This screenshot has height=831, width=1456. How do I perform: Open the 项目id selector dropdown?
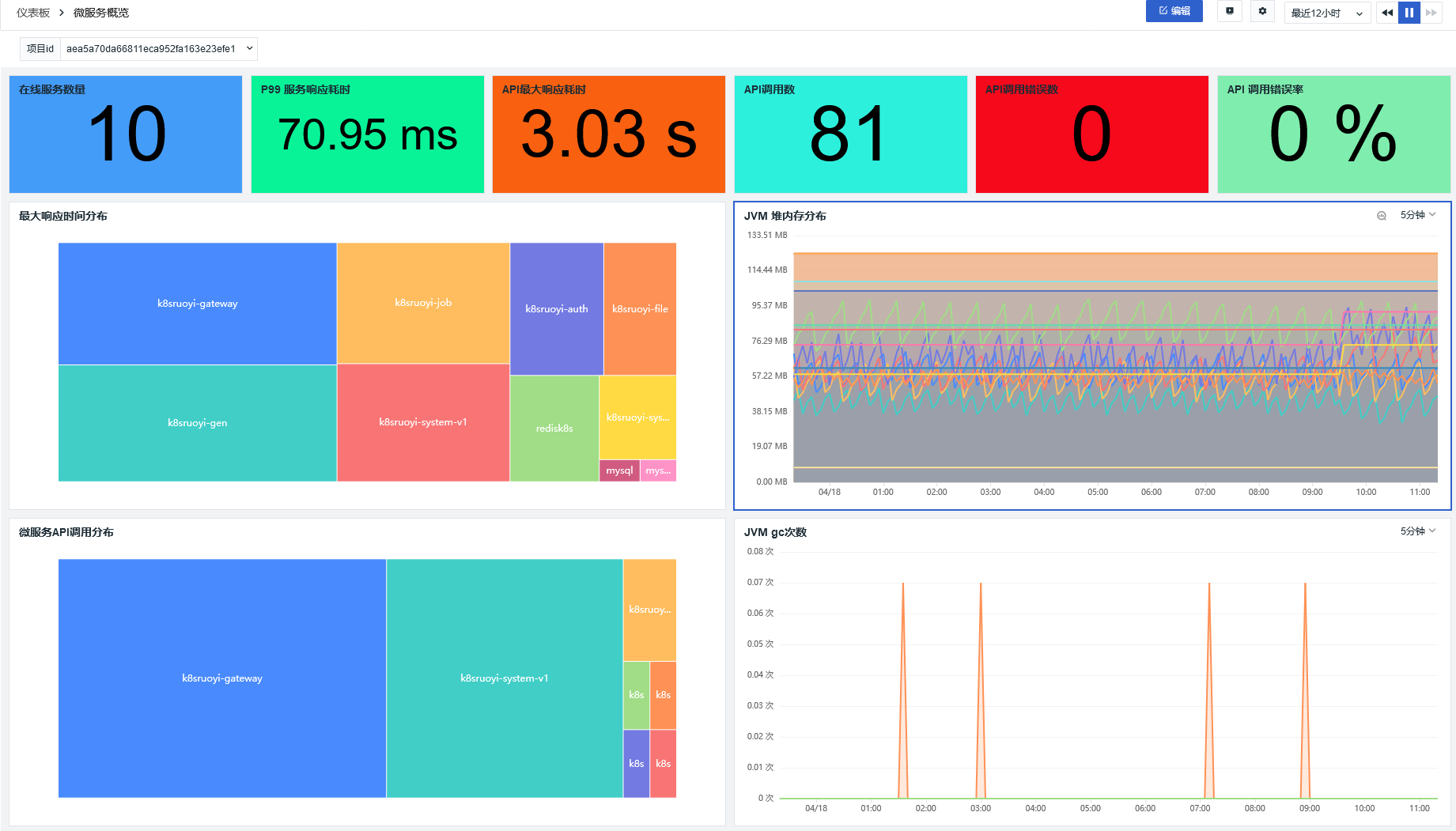coord(158,49)
